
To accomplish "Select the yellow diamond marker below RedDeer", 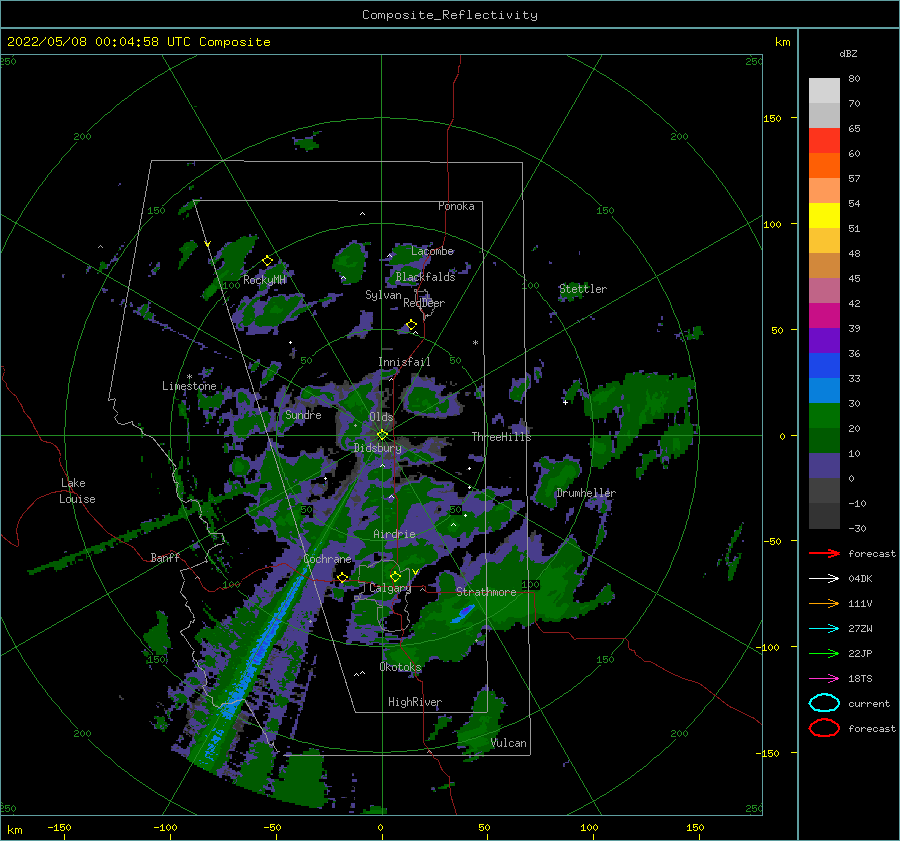I will pyautogui.click(x=411, y=325).
